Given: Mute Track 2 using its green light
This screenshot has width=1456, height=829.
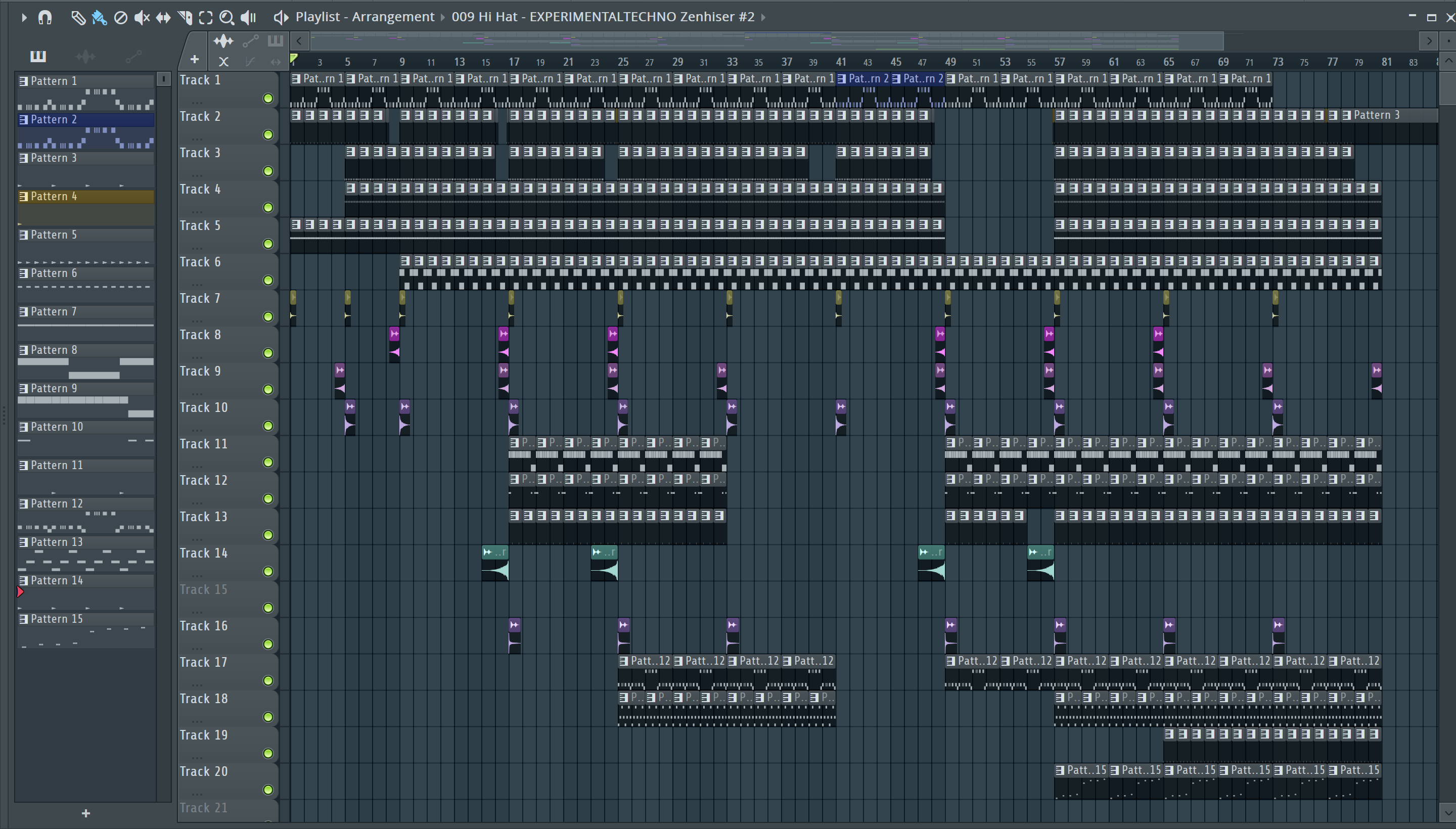Looking at the screenshot, I should point(267,135).
